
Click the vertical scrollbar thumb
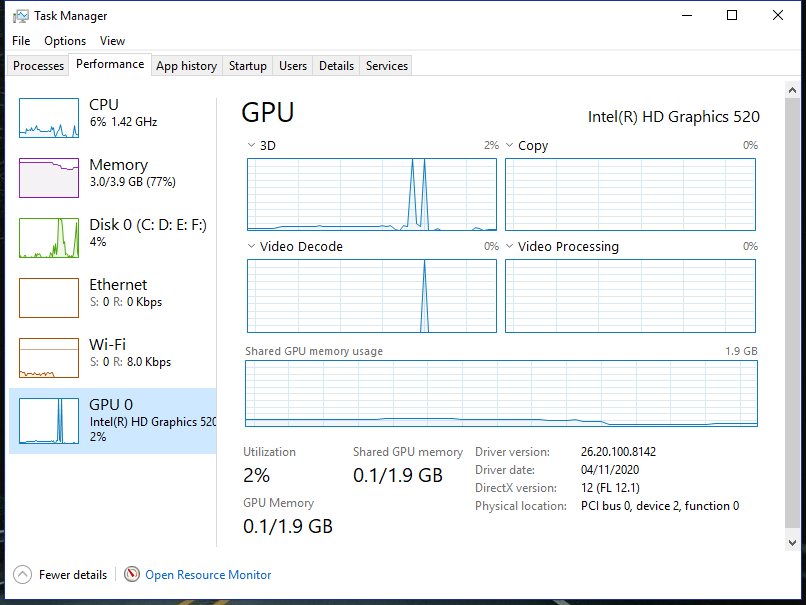pos(792,313)
